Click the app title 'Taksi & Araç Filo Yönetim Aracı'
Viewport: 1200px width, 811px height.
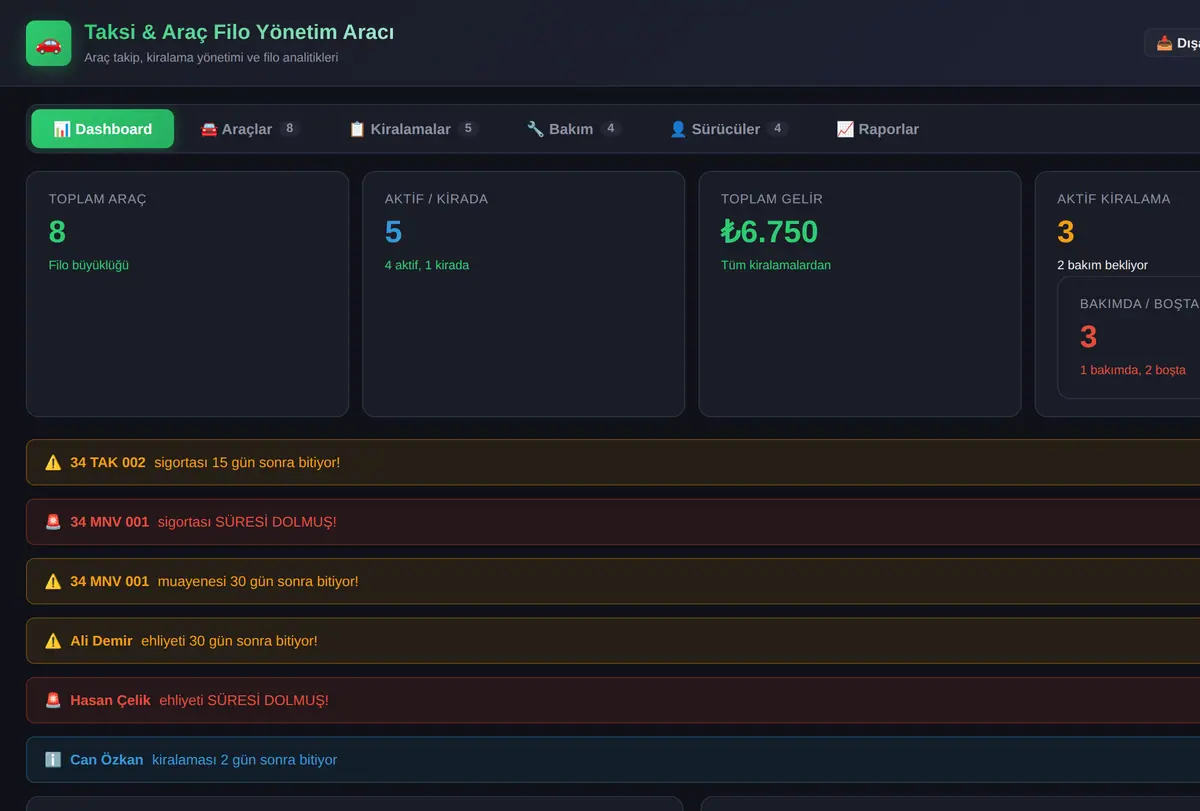[x=239, y=32]
